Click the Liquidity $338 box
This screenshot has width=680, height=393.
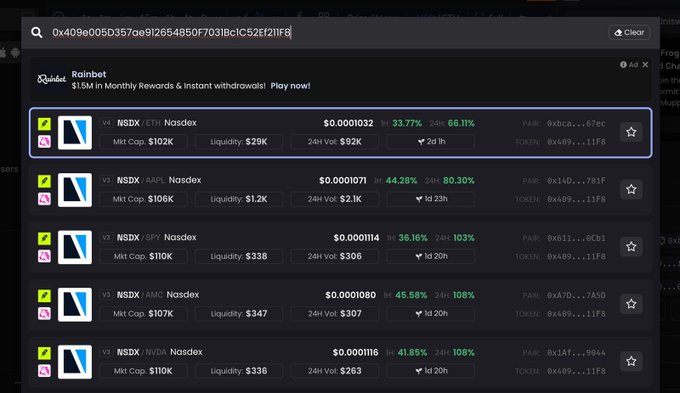[x=239, y=256]
